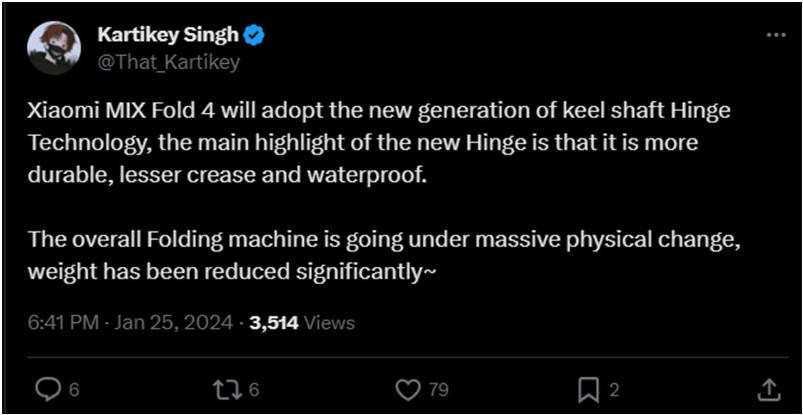Click the Kartikey Singh display name
The width and height of the screenshot is (803, 415).
pos(167,35)
